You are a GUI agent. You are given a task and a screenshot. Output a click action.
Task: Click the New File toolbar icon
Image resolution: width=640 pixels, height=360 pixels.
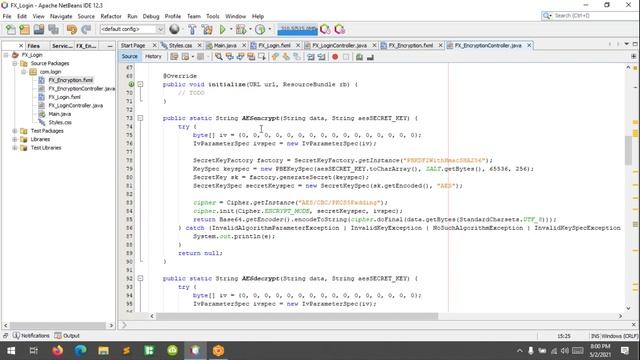coord(11,29)
